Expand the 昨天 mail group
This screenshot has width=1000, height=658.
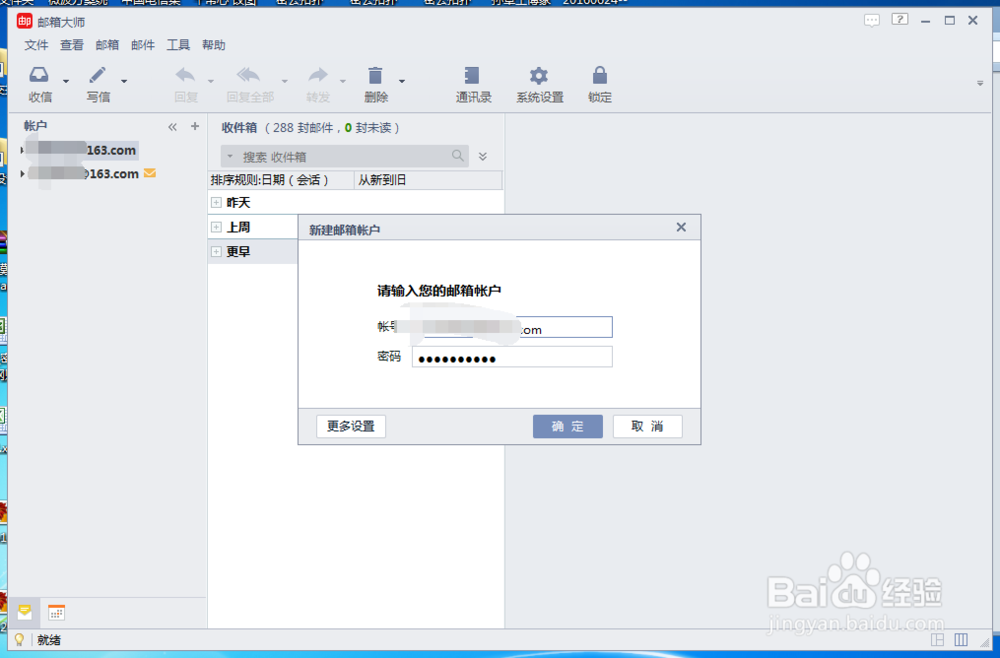click(x=215, y=202)
